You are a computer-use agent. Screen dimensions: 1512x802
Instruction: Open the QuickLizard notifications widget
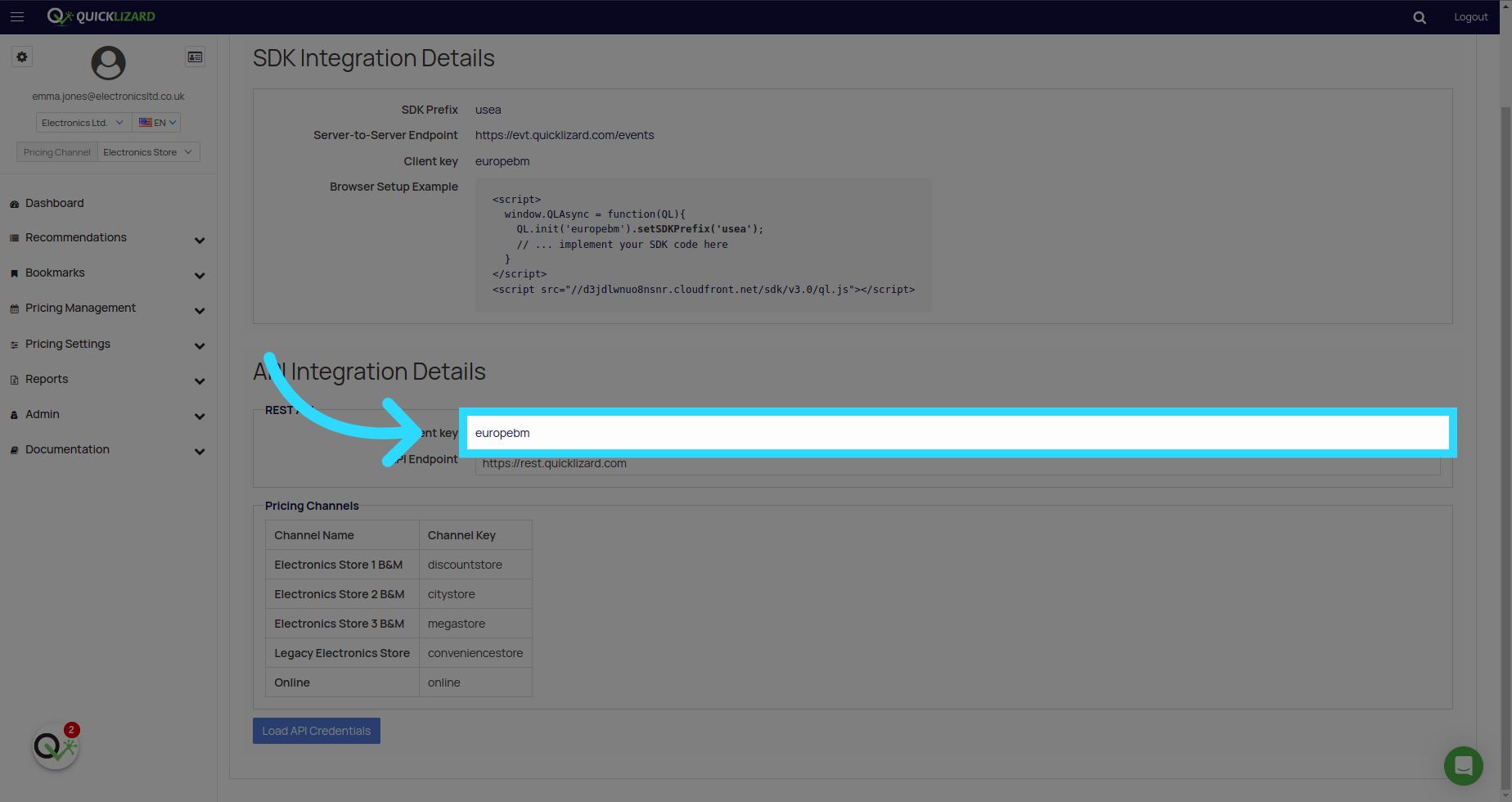coord(56,746)
